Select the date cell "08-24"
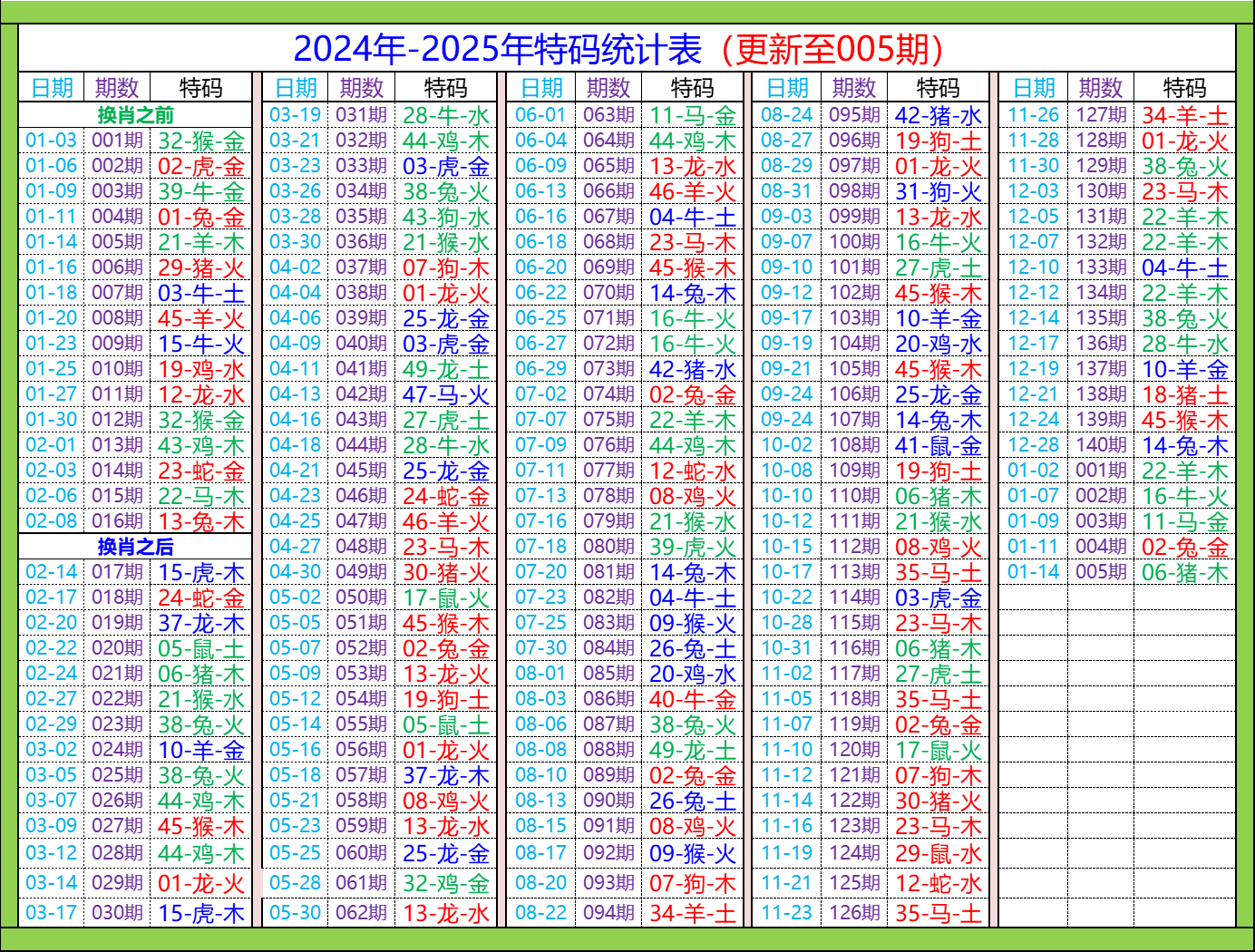1255x952 pixels. 786,115
